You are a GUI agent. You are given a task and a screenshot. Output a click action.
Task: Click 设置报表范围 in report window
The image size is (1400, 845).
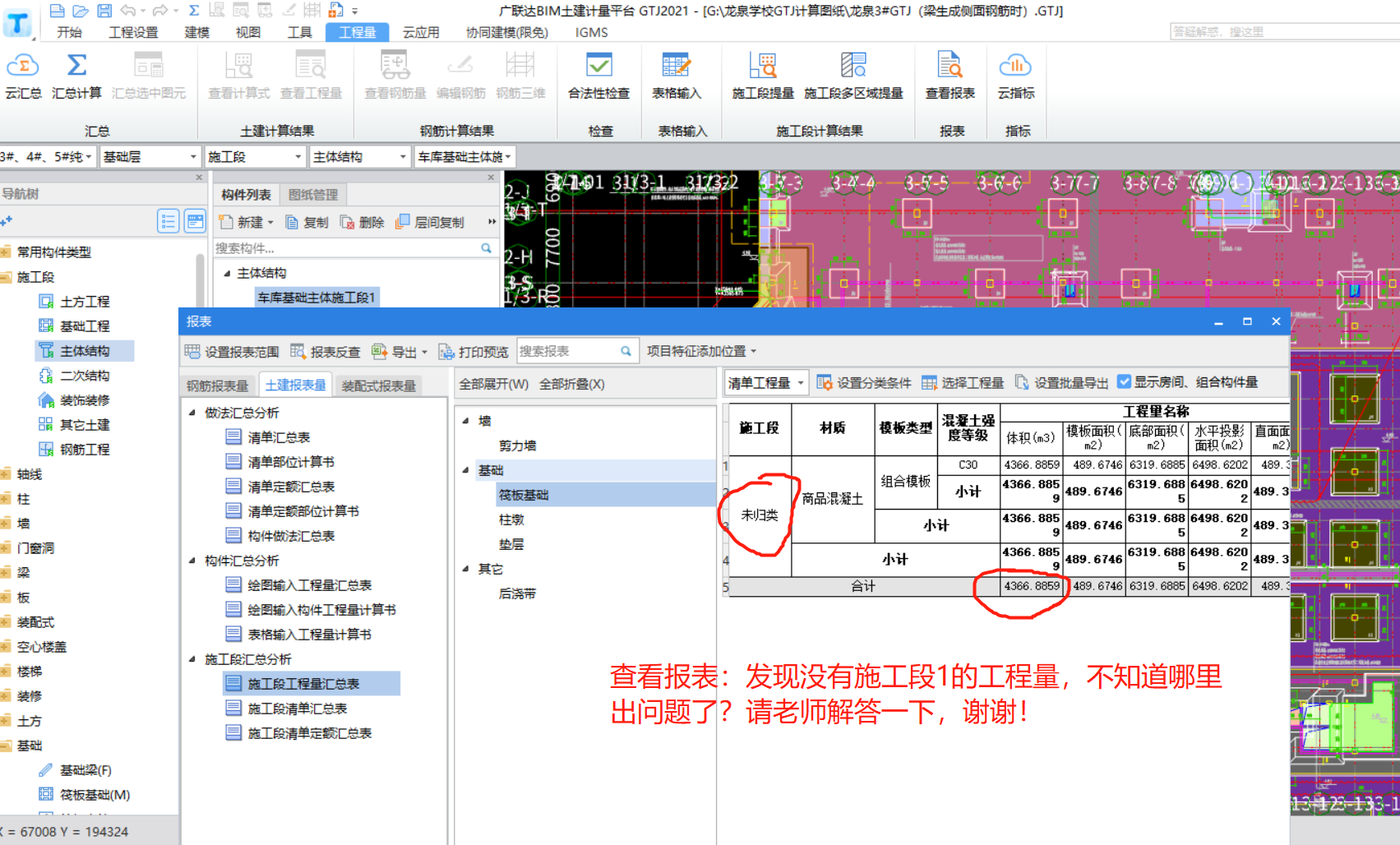coord(232,352)
